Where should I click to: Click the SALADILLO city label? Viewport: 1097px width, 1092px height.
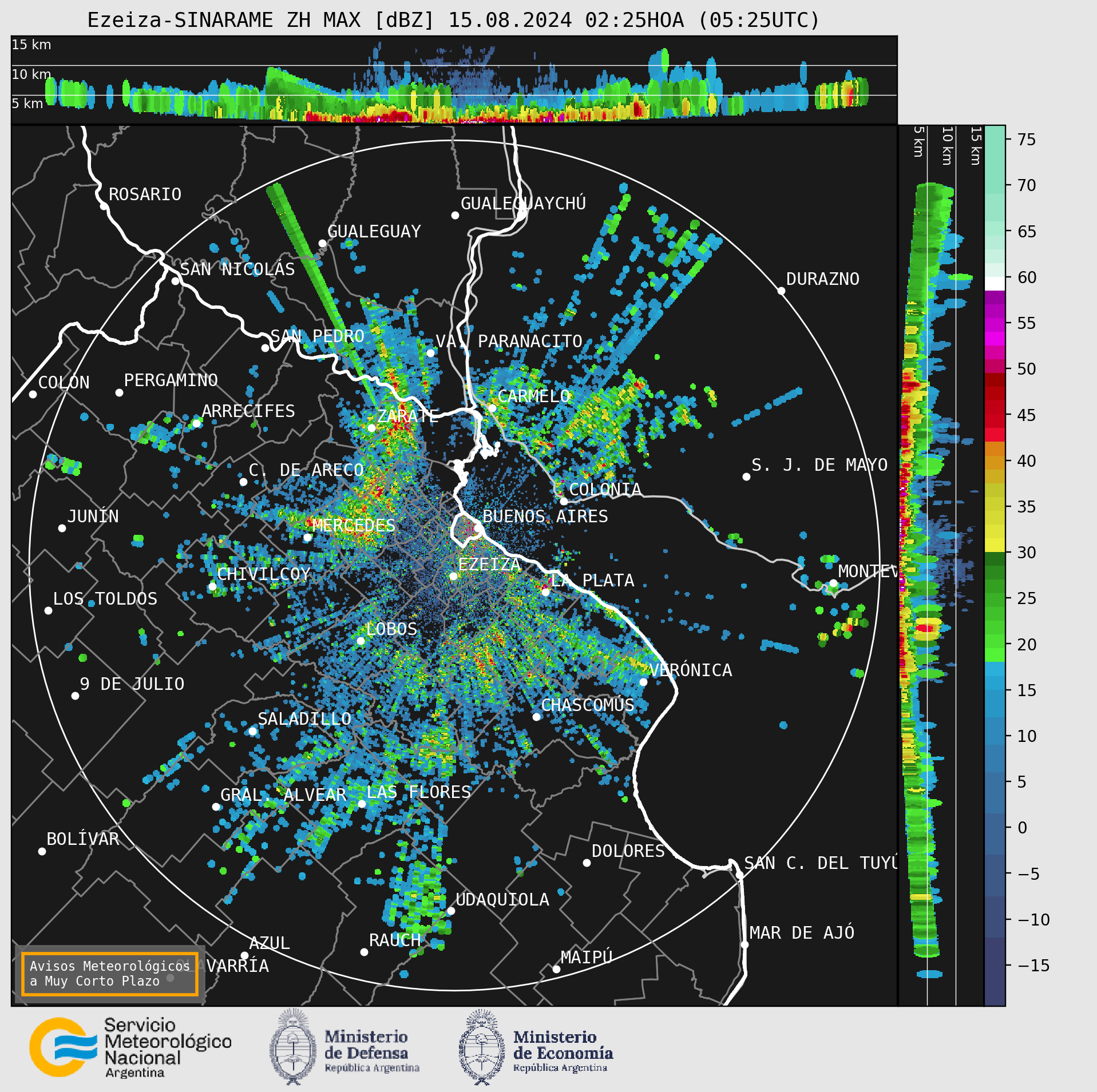pyautogui.click(x=304, y=719)
